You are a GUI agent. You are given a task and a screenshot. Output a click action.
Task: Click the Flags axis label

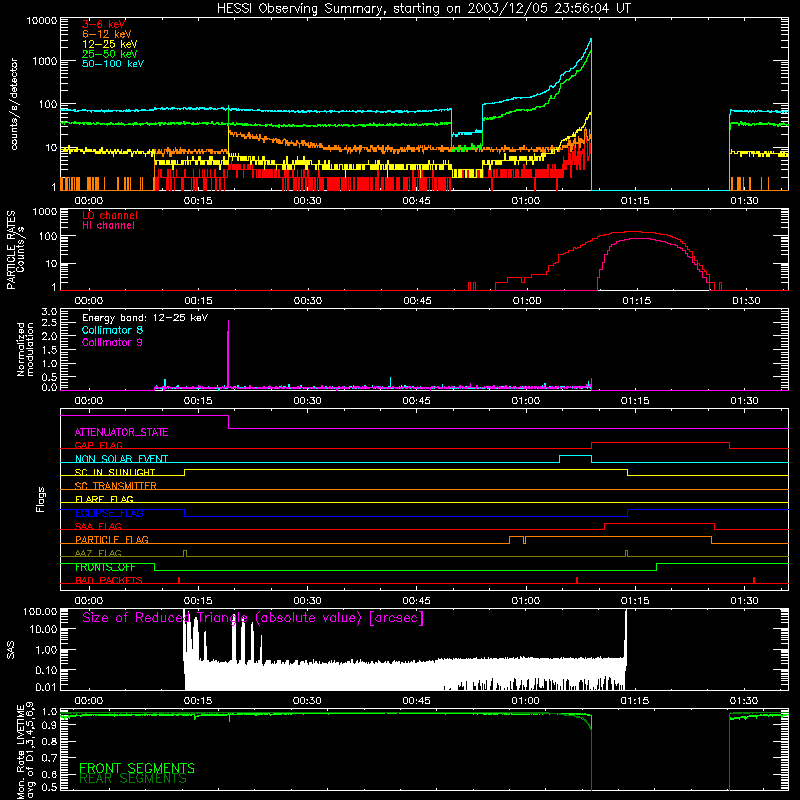[41, 499]
